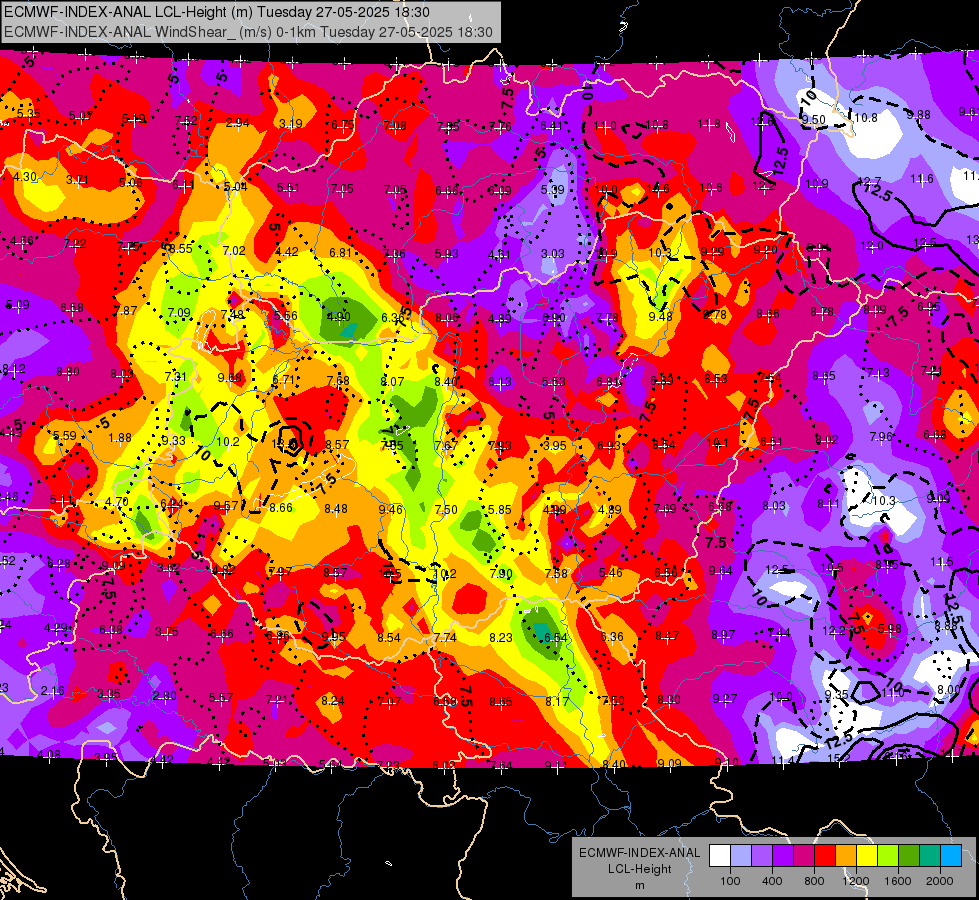This screenshot has height=900, width=979.
Task: Select the value '7.02'
Action: point(234,250)
